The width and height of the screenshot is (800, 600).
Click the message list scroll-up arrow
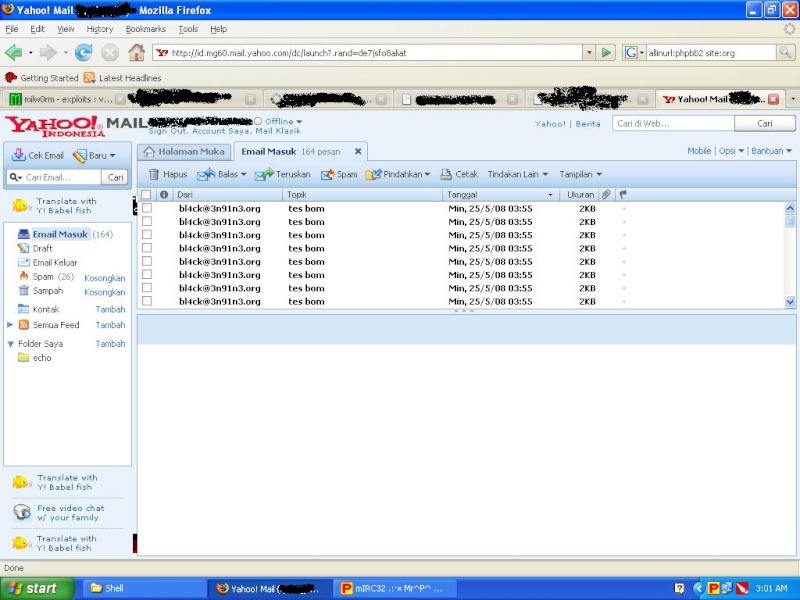pyautogui.click(x=790, y=208)
